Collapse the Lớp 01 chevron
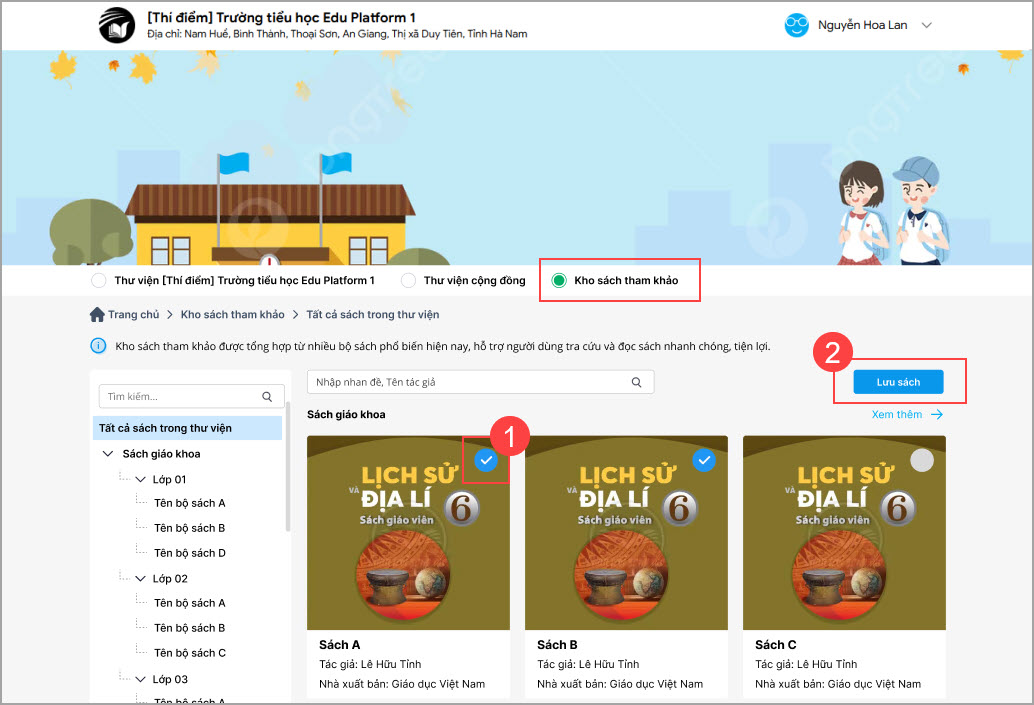This screenshot has height=705, width=1034. [x=140, y=479]
